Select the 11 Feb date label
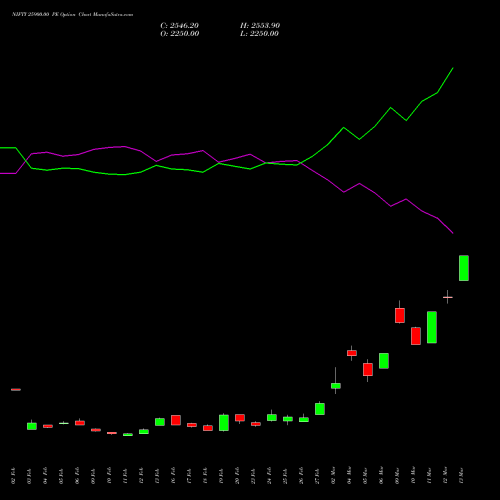 125,476
